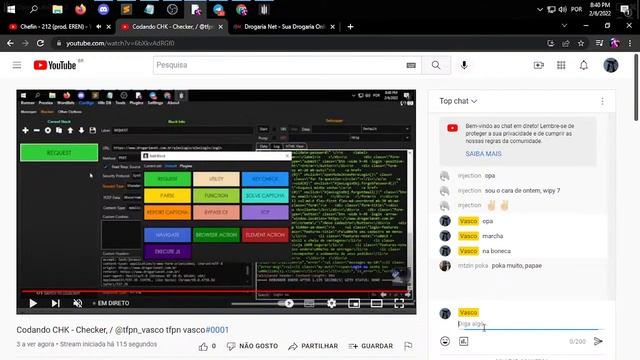Open Windows taskbar search
The height and width of the screenshot is (360, 640).
point(34,9)
